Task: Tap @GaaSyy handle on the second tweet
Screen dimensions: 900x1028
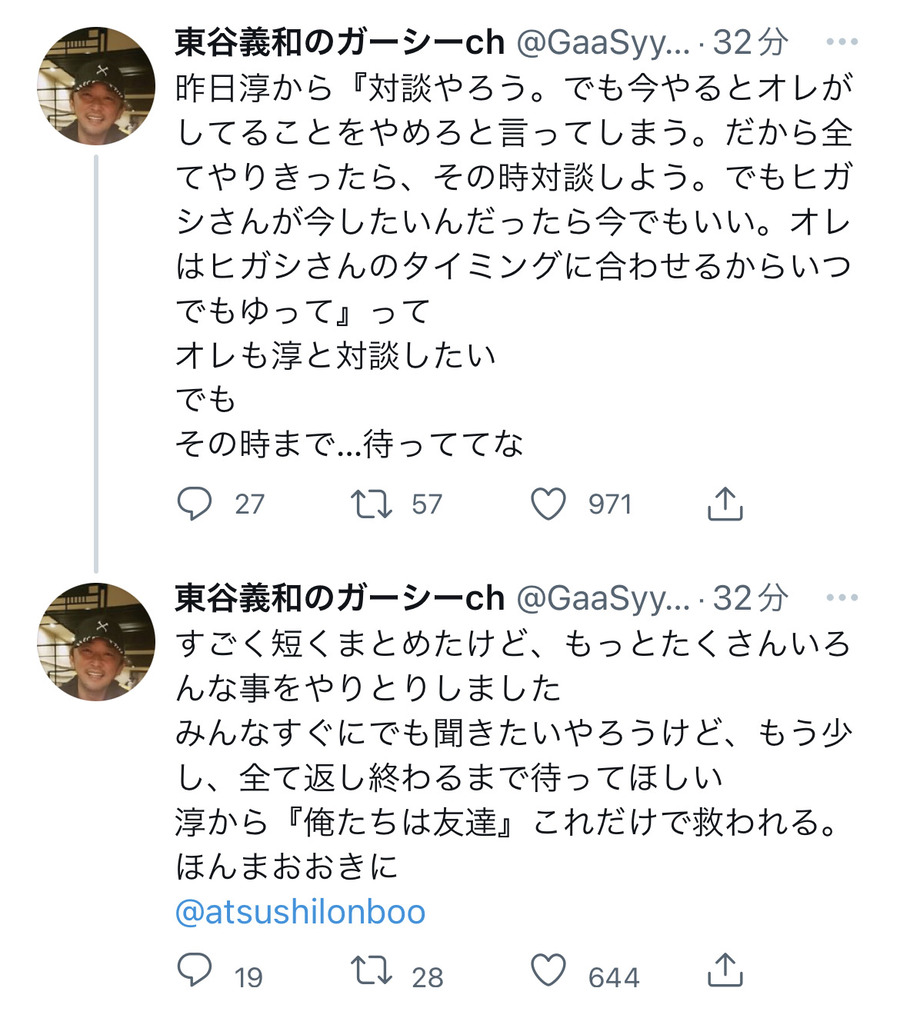Action: click(x=602, y=598)
